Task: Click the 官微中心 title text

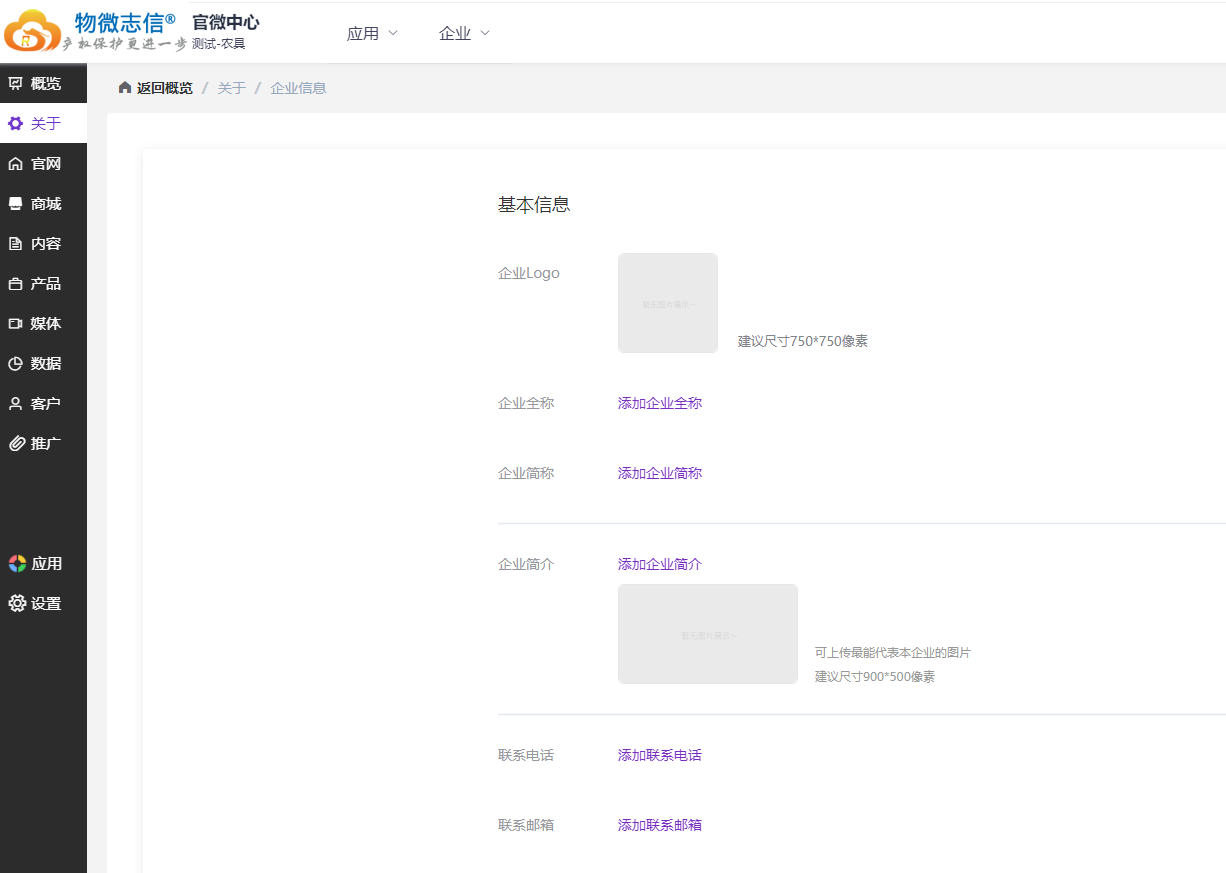Action: [226, 22]
